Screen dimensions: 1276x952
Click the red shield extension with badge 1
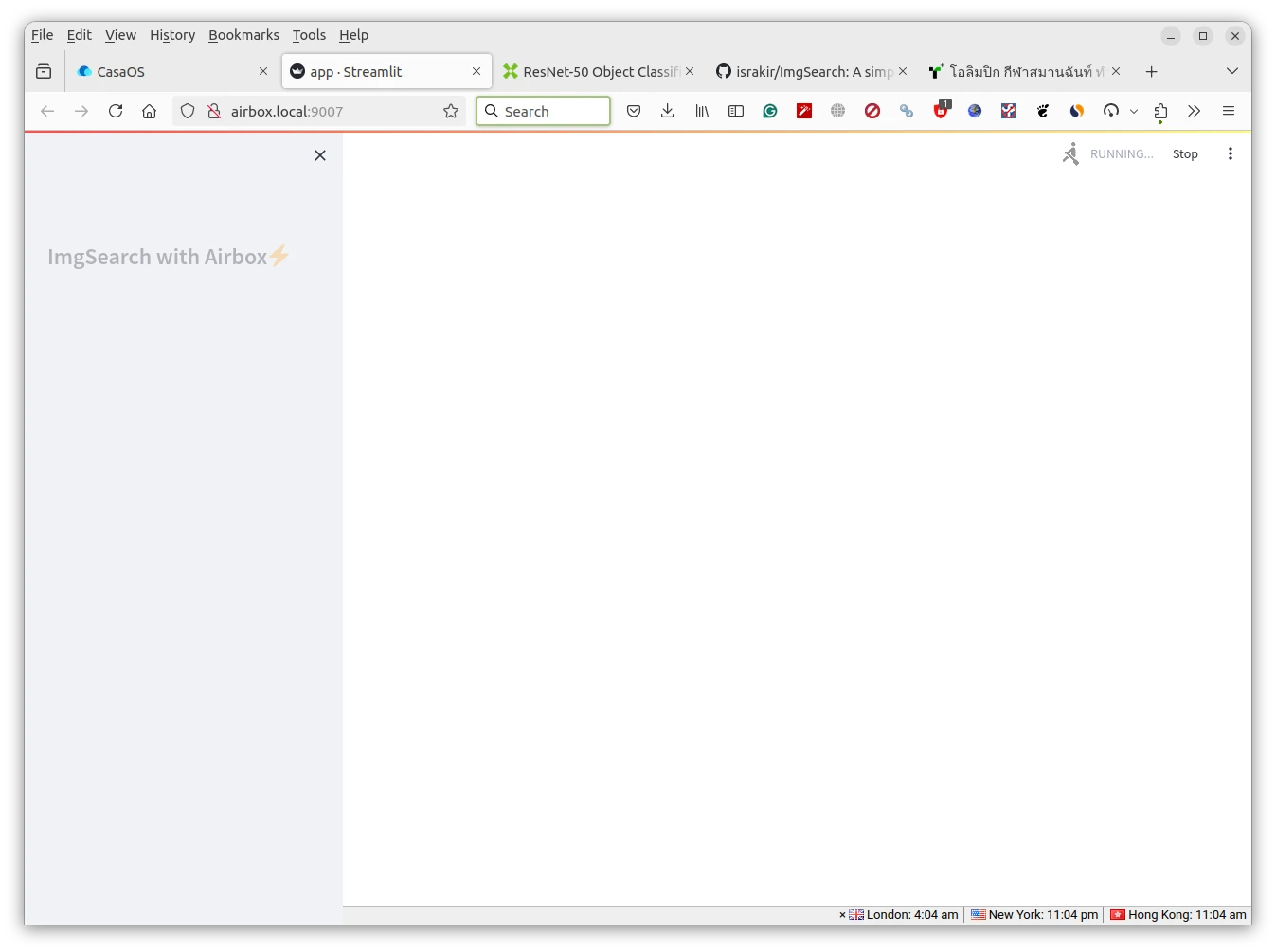941,111
